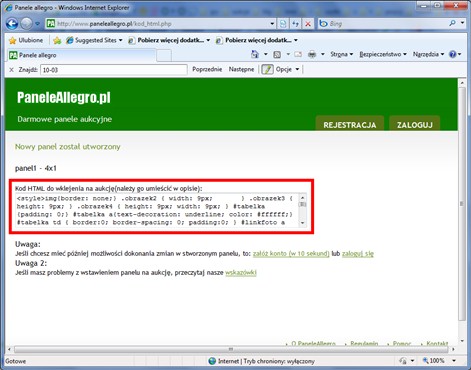
Task: Click Następne find button
Action: pyautogui.click(x=241, y=69)
